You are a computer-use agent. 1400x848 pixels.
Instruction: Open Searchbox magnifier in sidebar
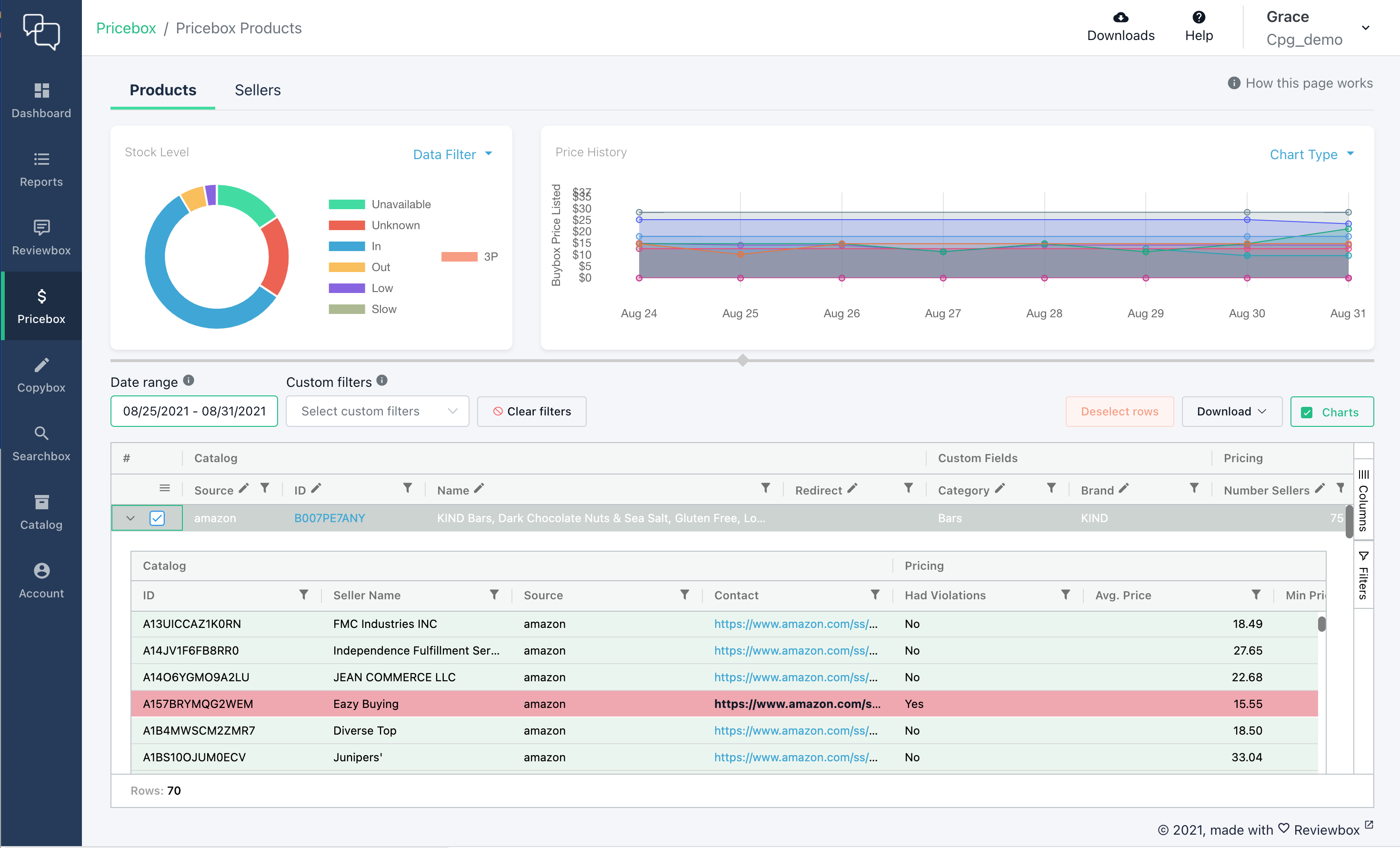[41, 433]
